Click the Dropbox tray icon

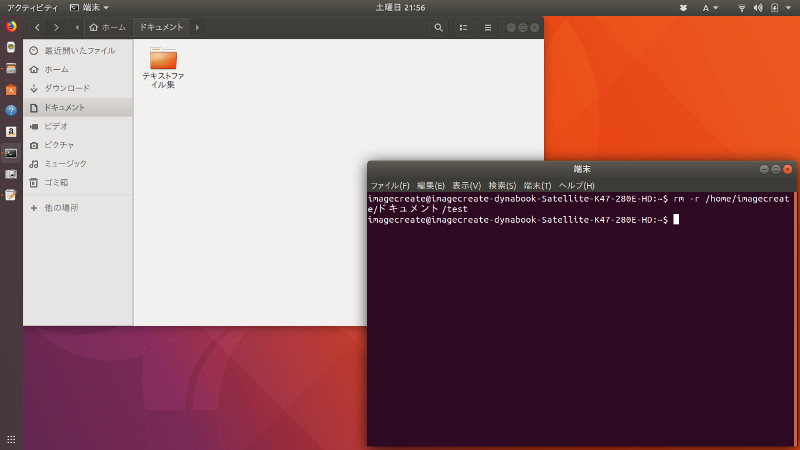pos(683,8)
